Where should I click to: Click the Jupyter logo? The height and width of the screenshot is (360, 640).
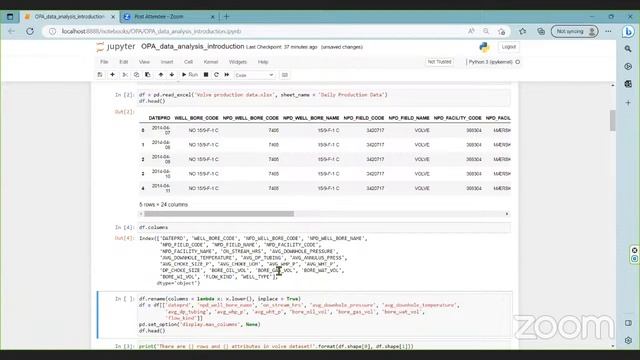pos(116,47)
